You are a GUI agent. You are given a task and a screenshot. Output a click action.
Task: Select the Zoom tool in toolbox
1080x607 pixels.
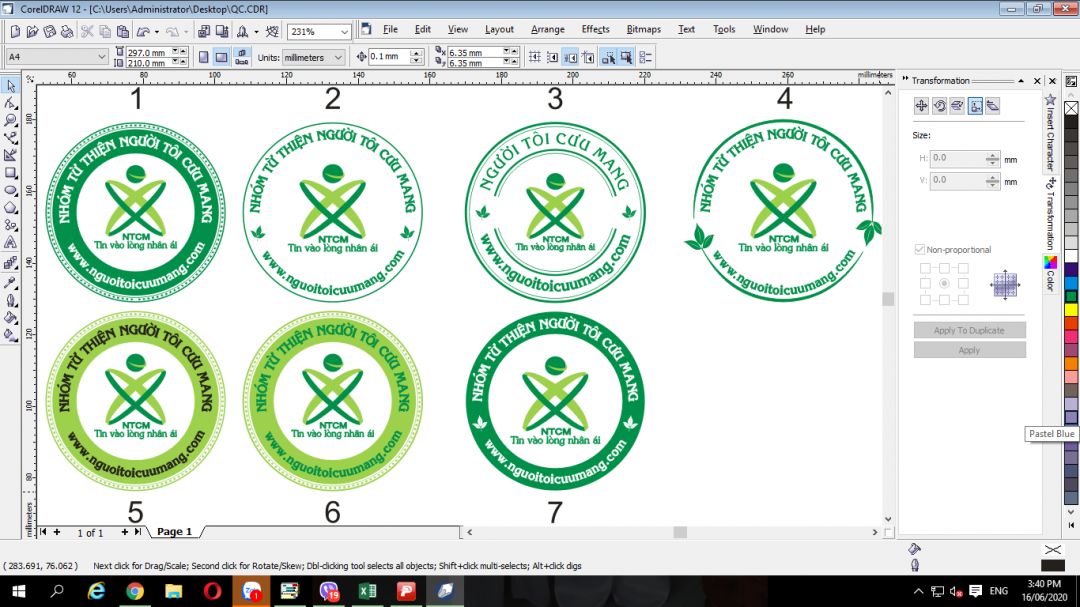coord(10,119)
